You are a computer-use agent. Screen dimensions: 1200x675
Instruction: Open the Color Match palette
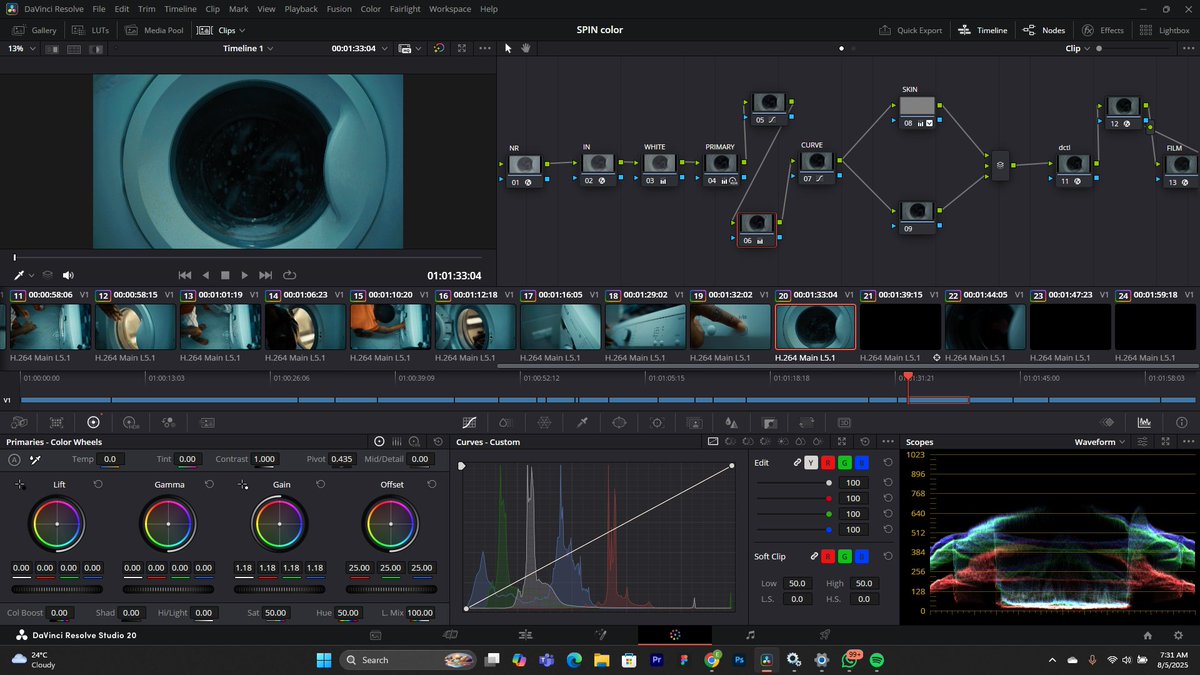point(56,423)
